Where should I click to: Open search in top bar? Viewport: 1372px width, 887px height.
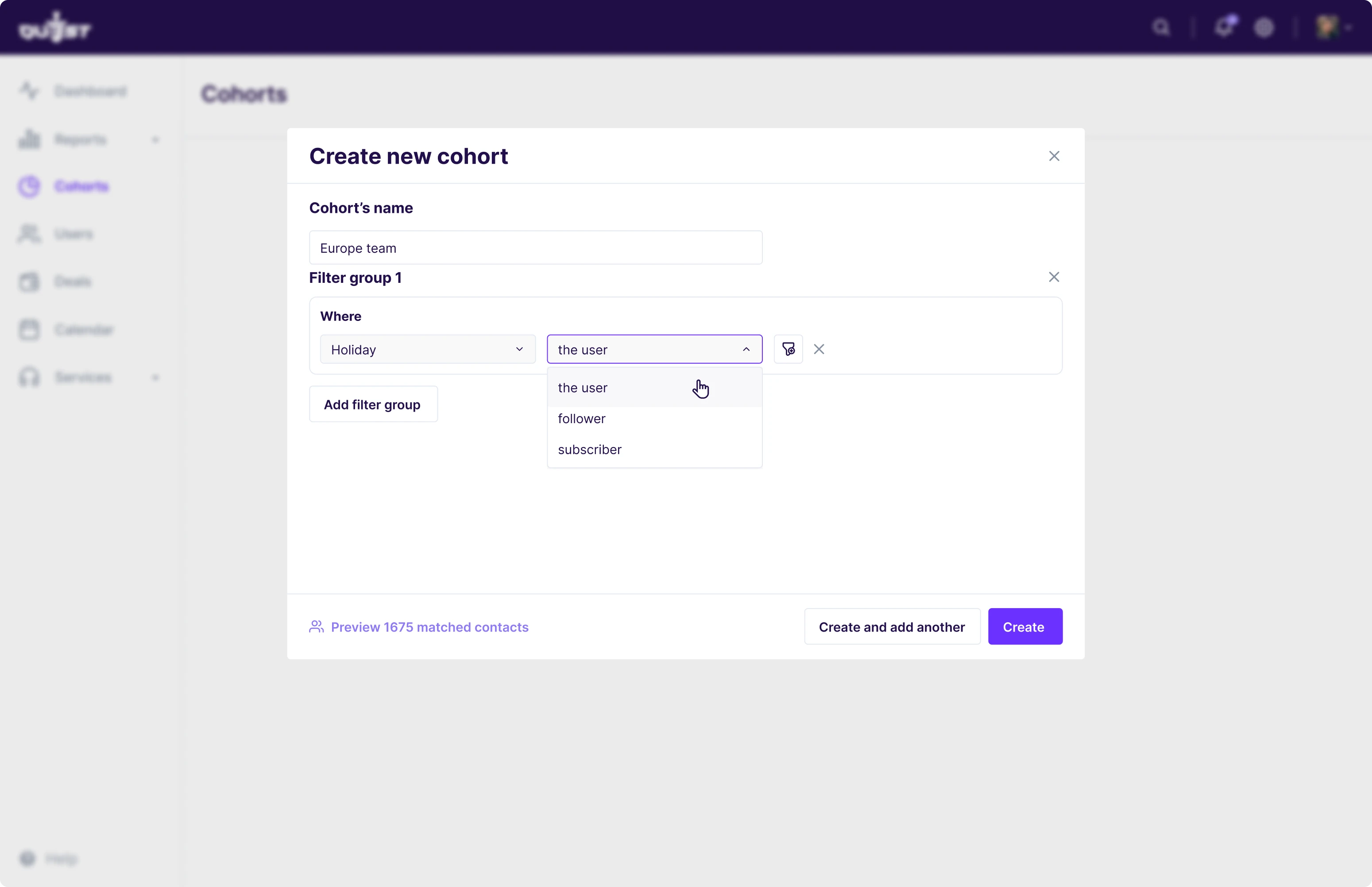(1161, 27)
